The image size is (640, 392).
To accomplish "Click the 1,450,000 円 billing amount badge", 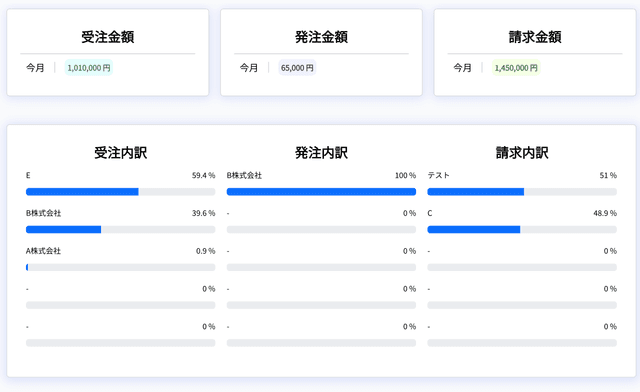I will (516, 68).
